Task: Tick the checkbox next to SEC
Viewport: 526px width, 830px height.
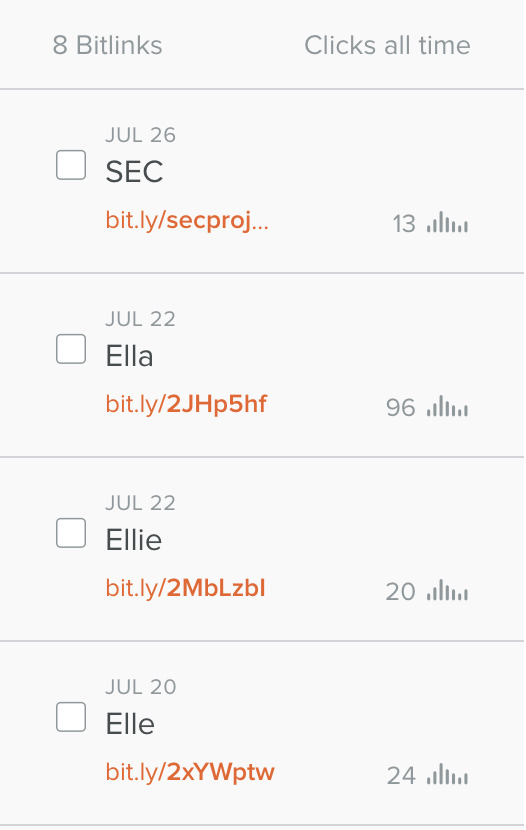Action: [71, 165]
